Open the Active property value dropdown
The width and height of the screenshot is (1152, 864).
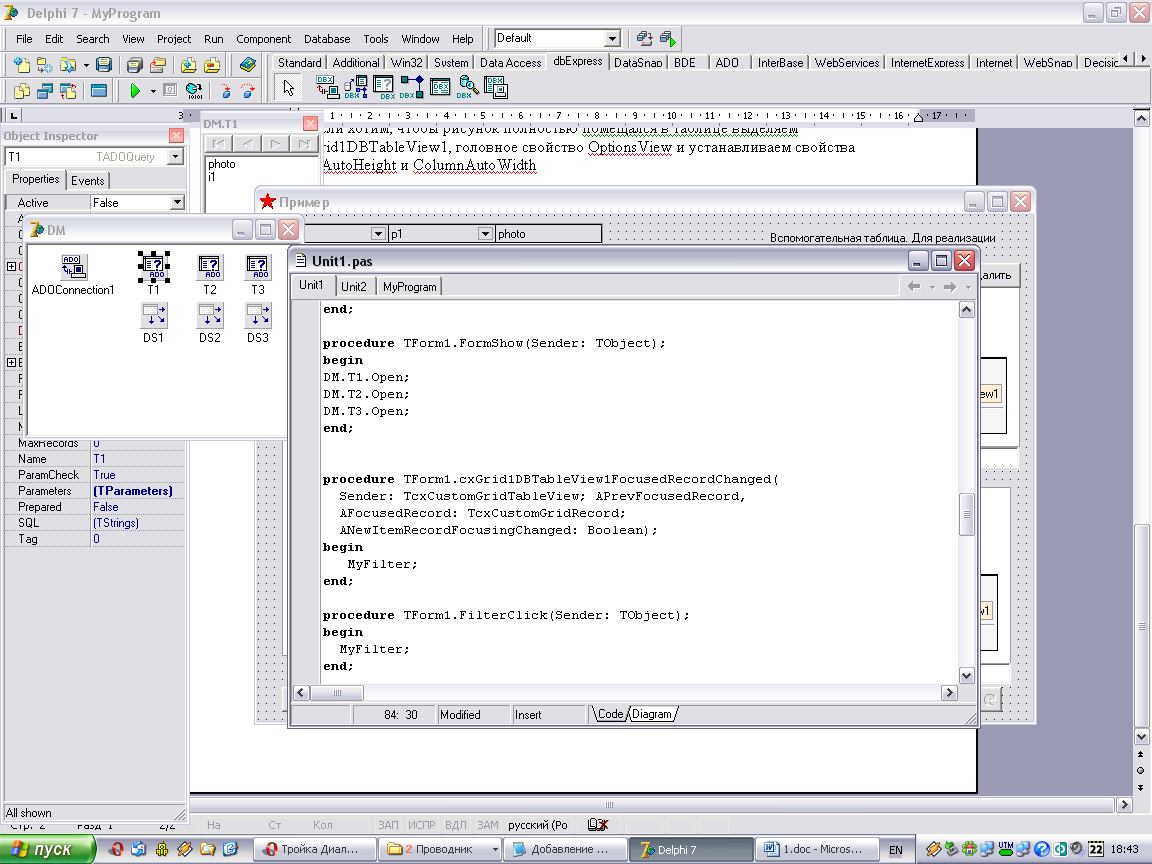(x=177, y=203)
